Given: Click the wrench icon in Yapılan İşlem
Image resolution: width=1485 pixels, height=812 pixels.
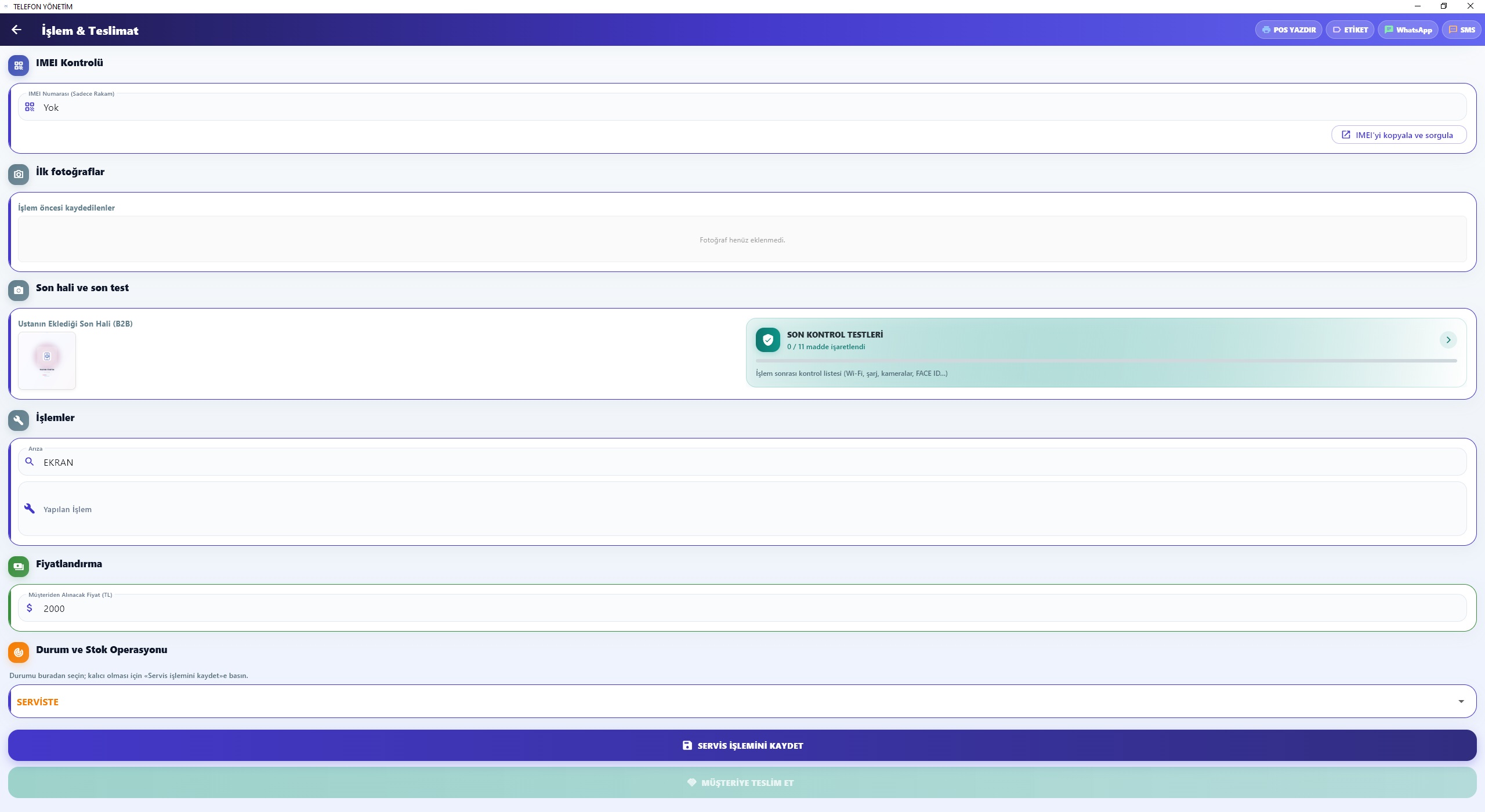Looking at the screenshot, I should 30,509.
